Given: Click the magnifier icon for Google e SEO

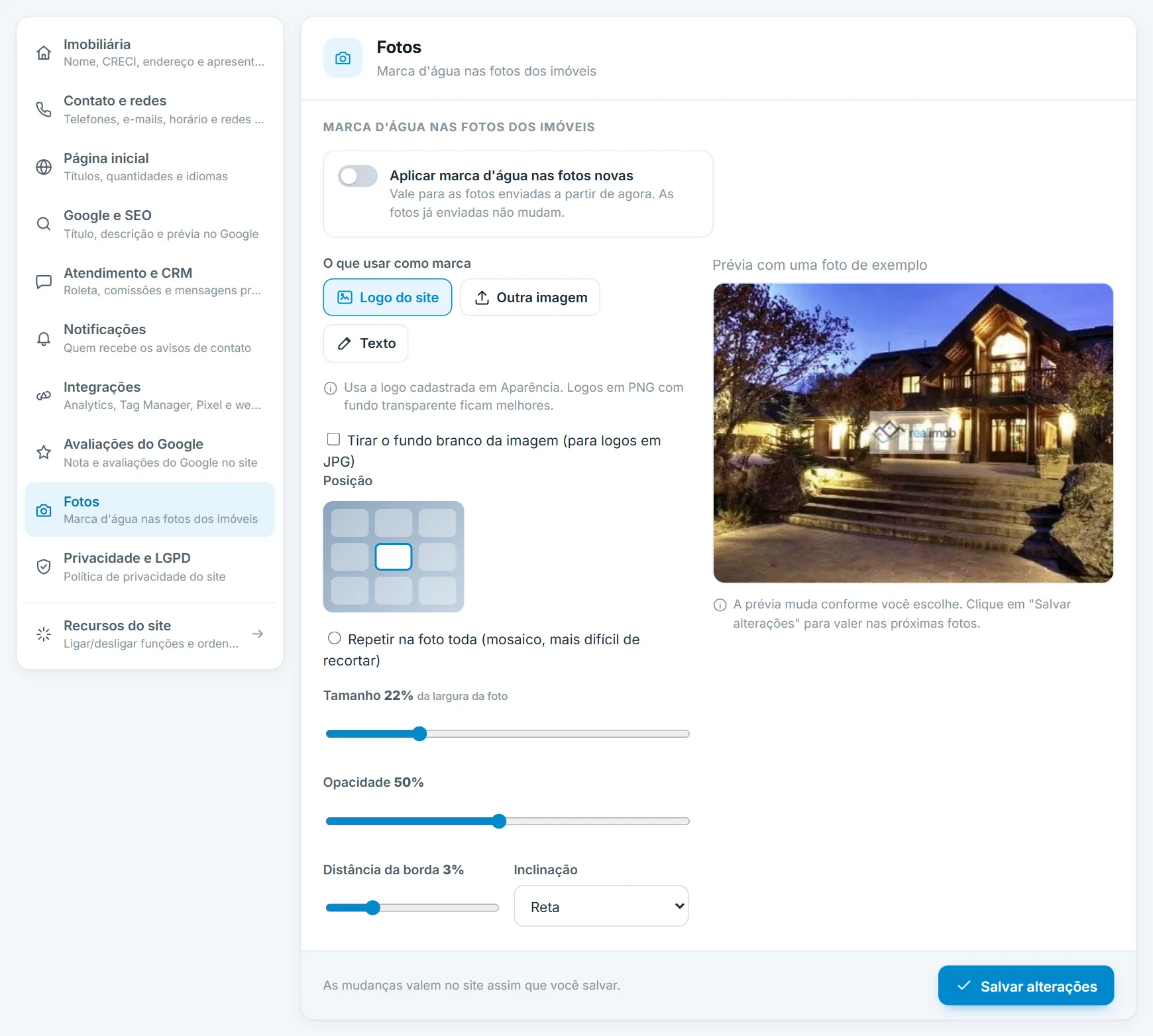Looking at the screenshot, I should pos(44,224).
